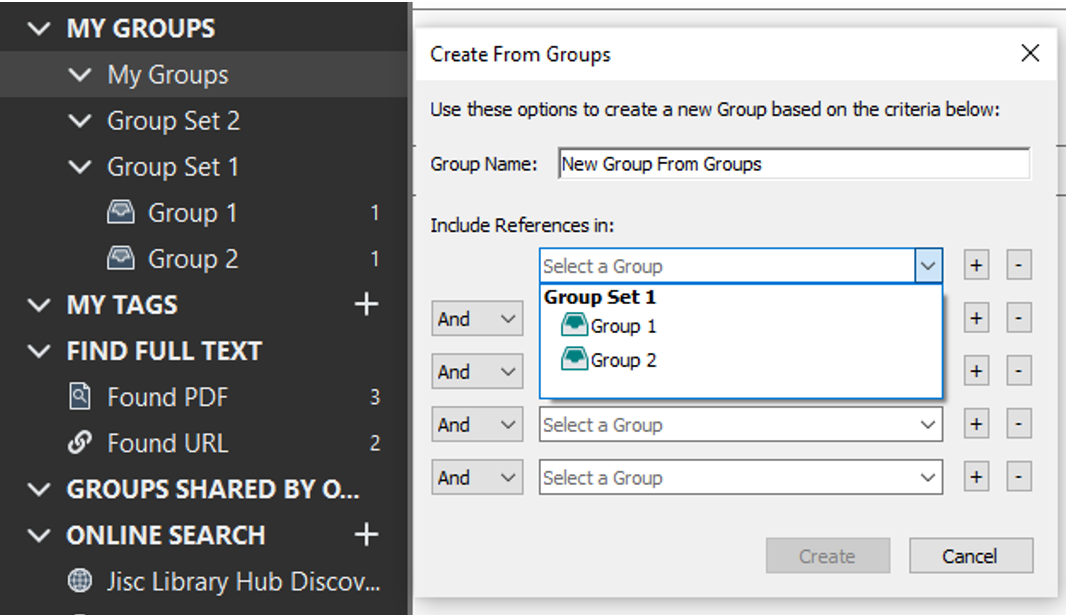This screenshot has width=1066, height=615.
Task: Cancel the Create From Groups dialog
Action: point(970,556)
